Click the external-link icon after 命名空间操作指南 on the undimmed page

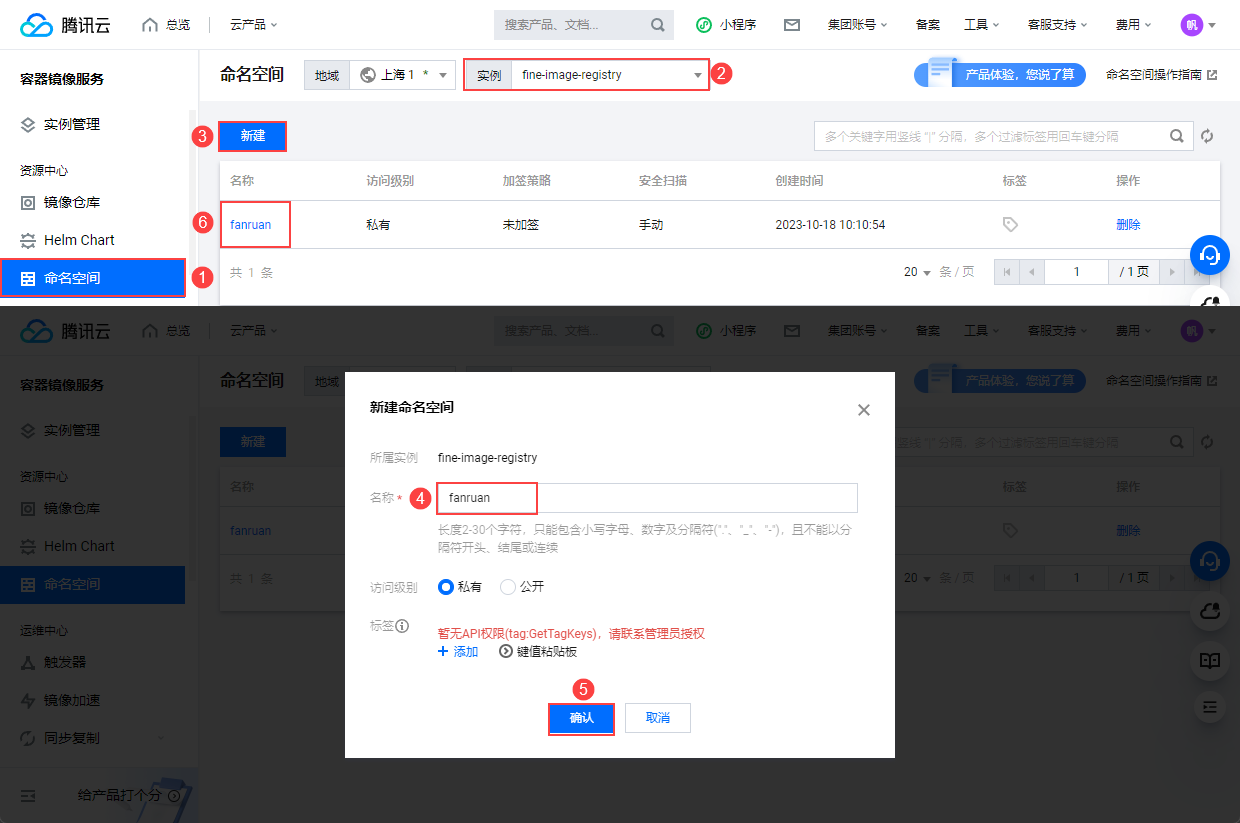point(1212,75)
